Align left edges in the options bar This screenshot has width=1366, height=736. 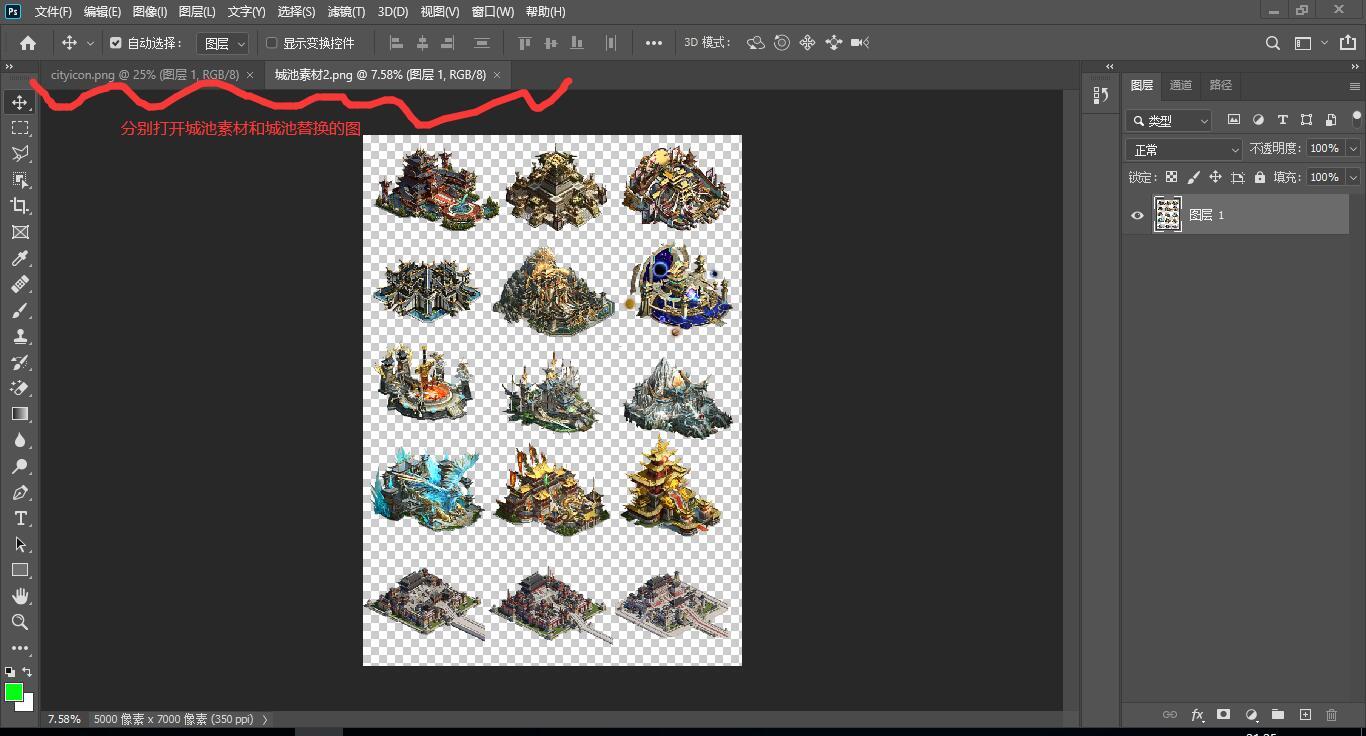396,43
